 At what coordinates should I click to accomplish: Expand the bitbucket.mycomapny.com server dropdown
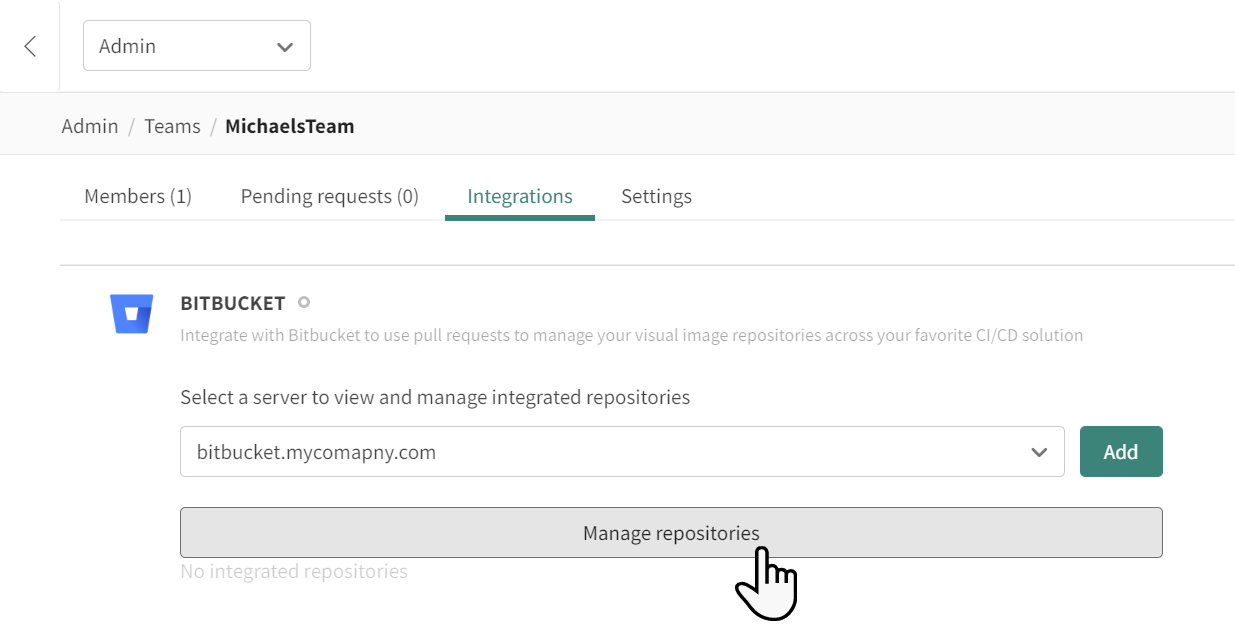621,452
